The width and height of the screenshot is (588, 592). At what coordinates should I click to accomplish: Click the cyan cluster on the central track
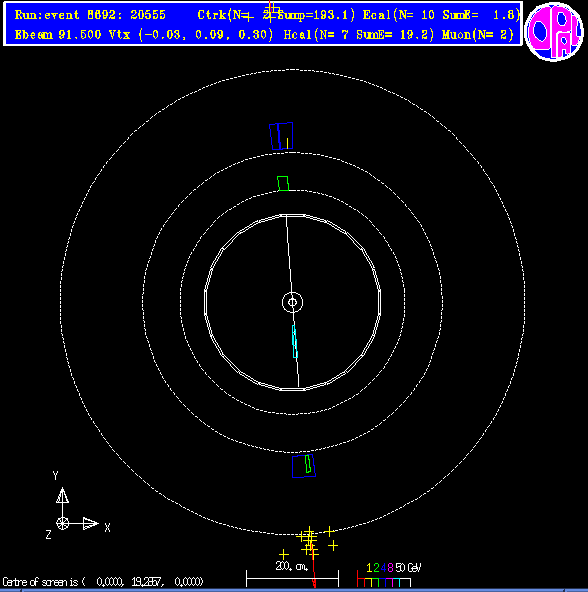295,341
